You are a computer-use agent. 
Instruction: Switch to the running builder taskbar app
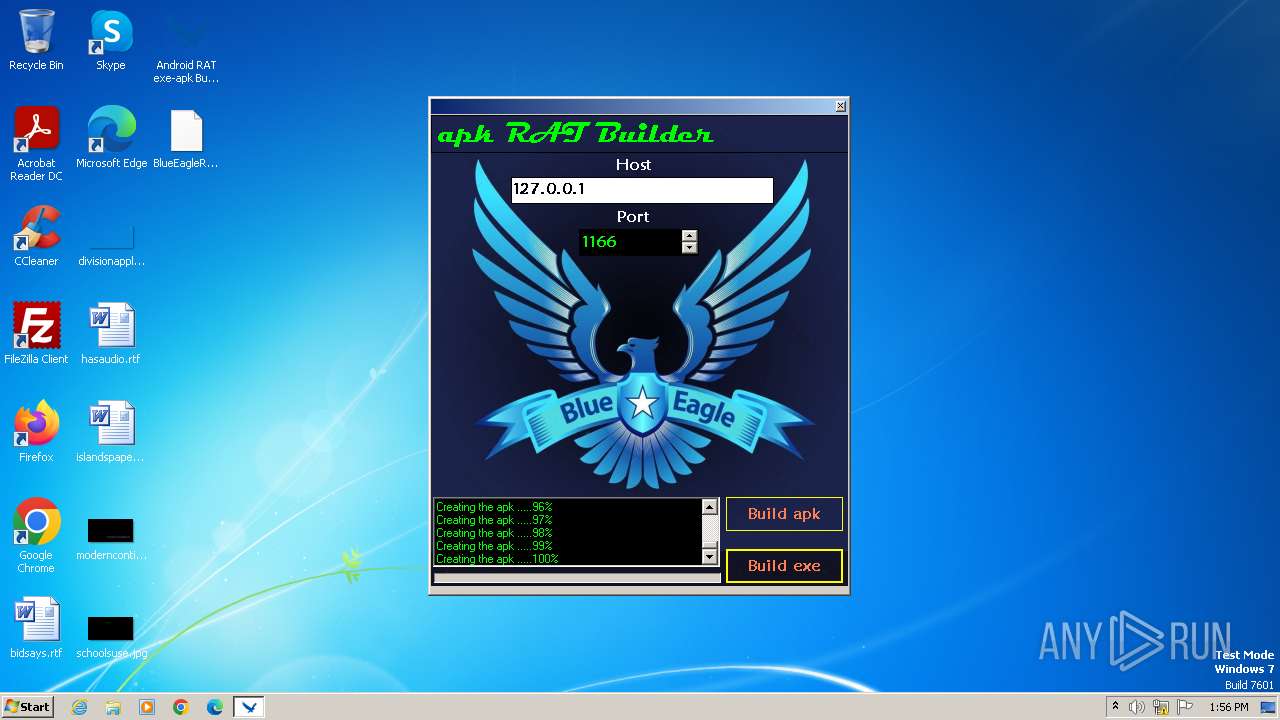249,707
